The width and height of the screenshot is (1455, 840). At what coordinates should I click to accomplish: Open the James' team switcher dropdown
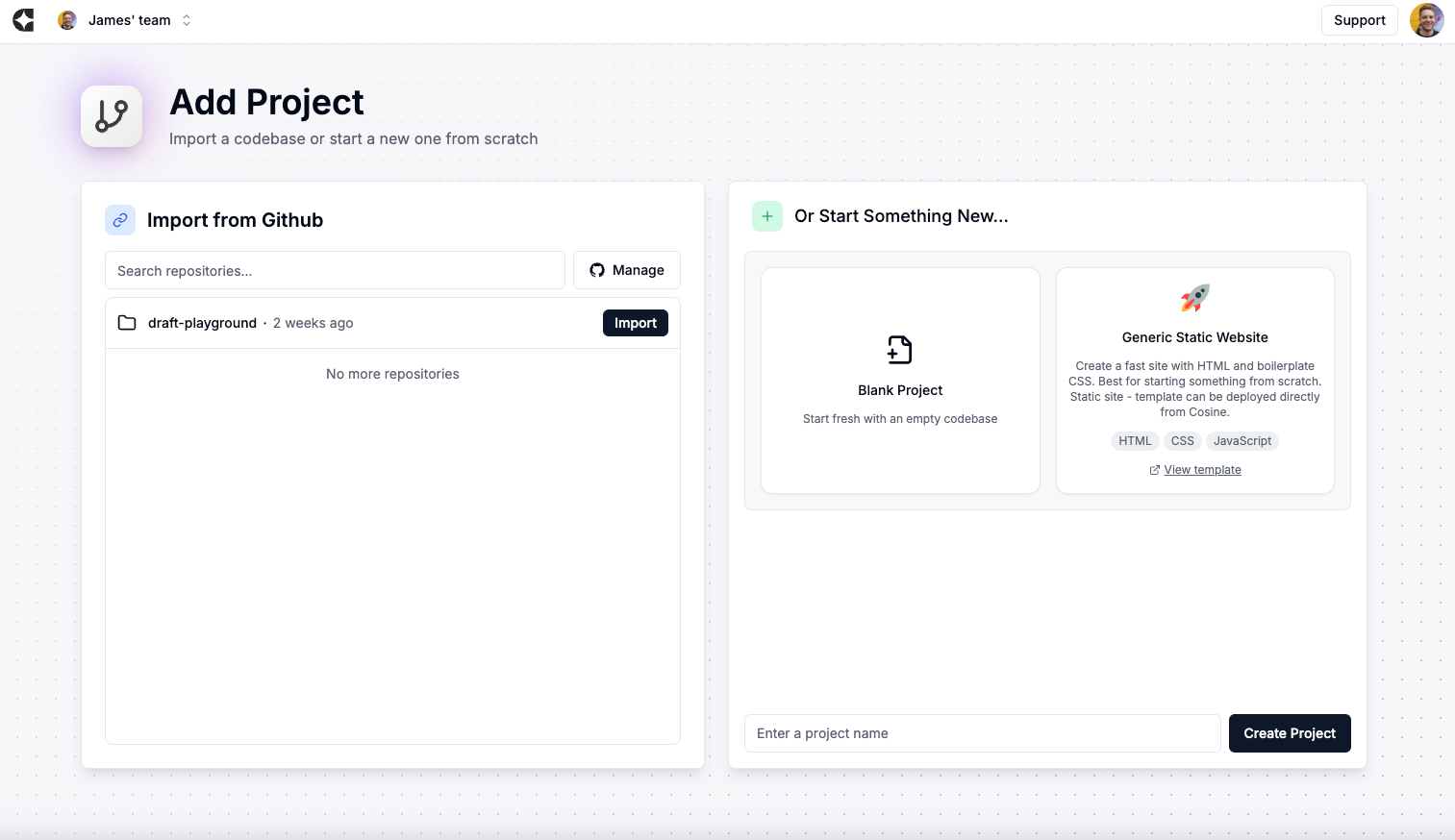(x=129, y=20)
